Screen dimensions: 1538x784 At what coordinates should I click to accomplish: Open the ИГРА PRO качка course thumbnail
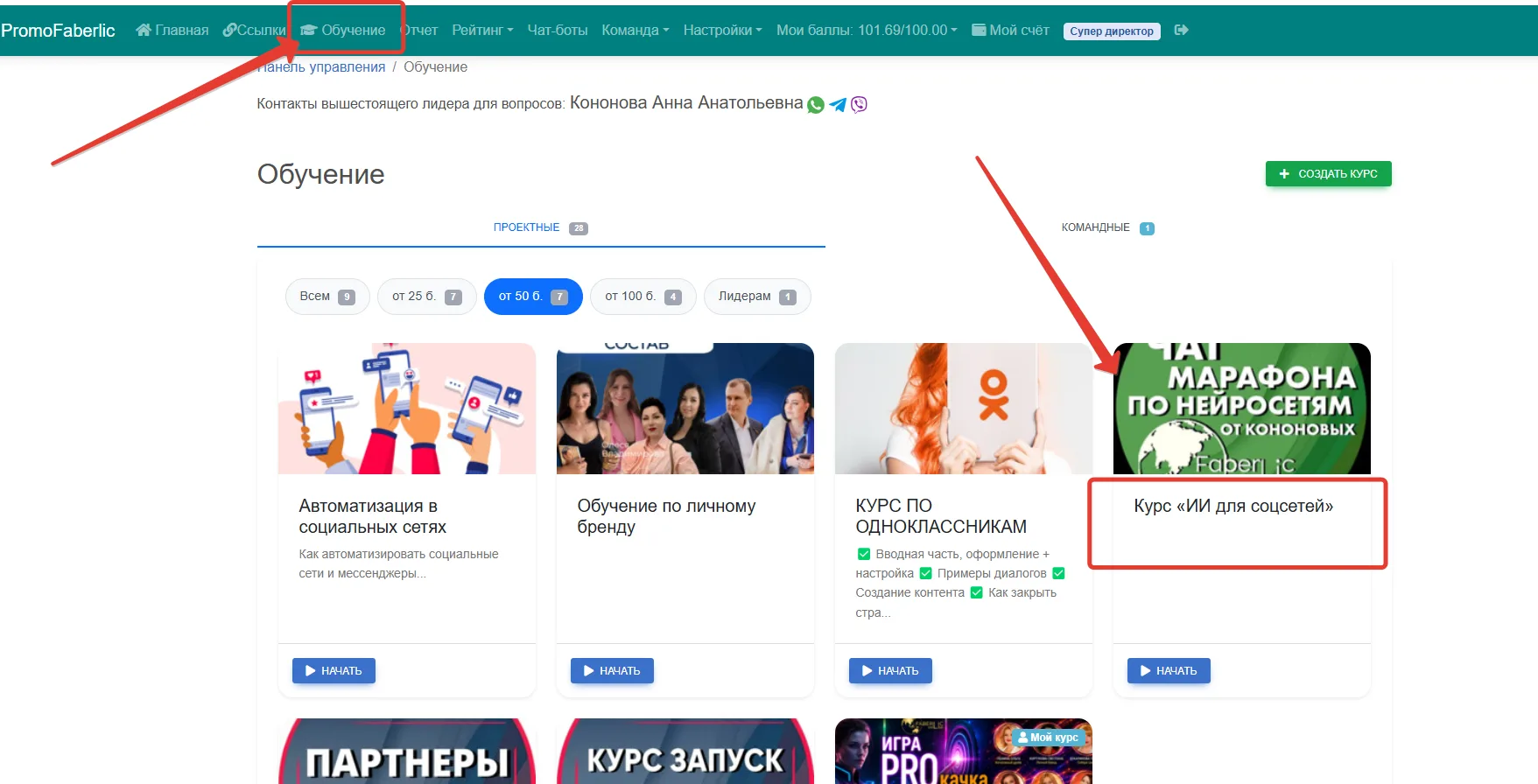pyautogui.click(x=964, y=752)
